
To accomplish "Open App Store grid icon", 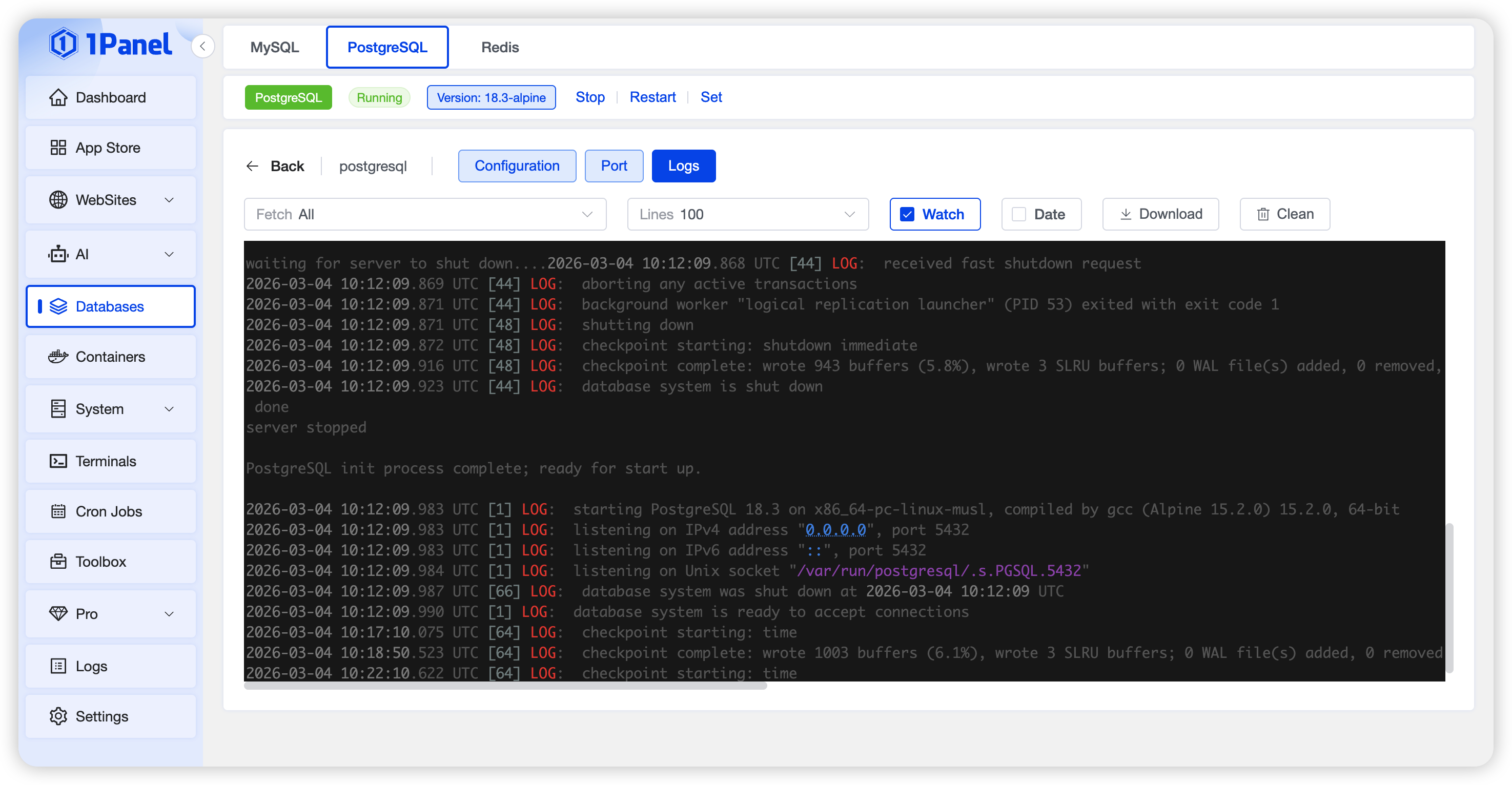I will tap(58, 148).
